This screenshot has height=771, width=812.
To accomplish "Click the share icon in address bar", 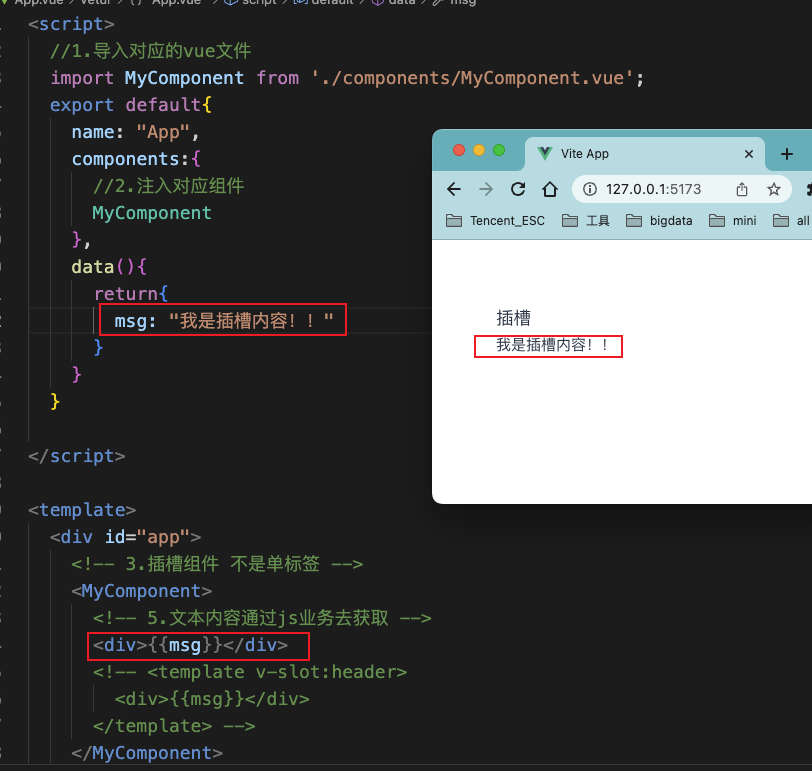I will tap(742, 189).
